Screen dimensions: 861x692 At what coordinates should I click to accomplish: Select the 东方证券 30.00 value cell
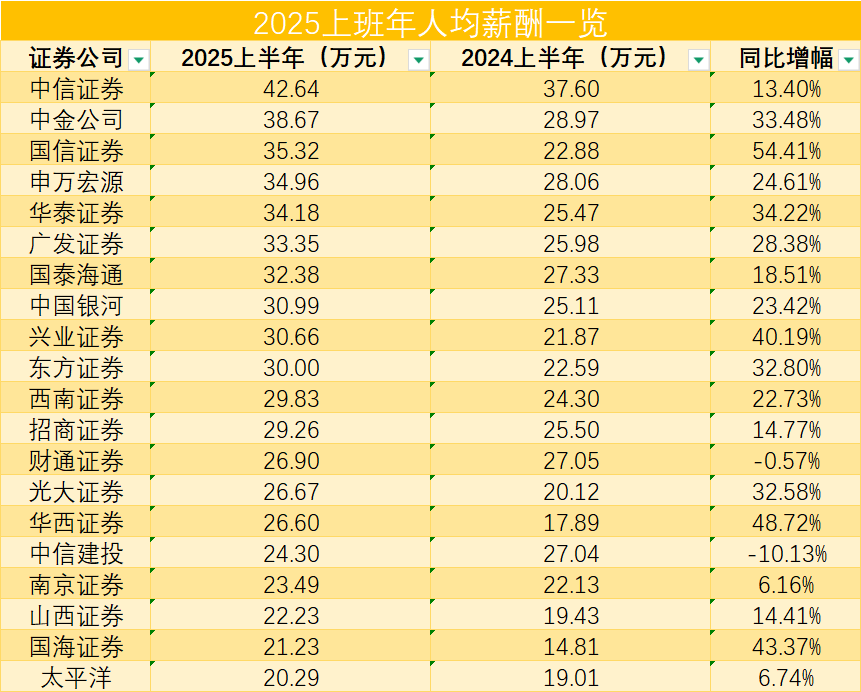[x=290, y=367]
